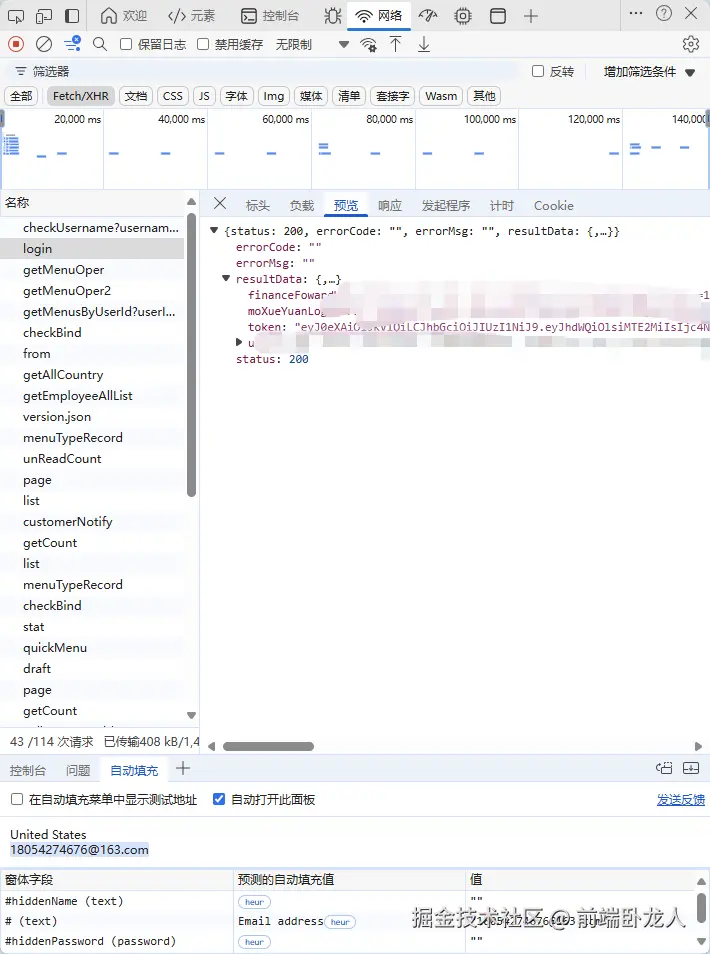Stop recording network log with red button

coord(16,44)
